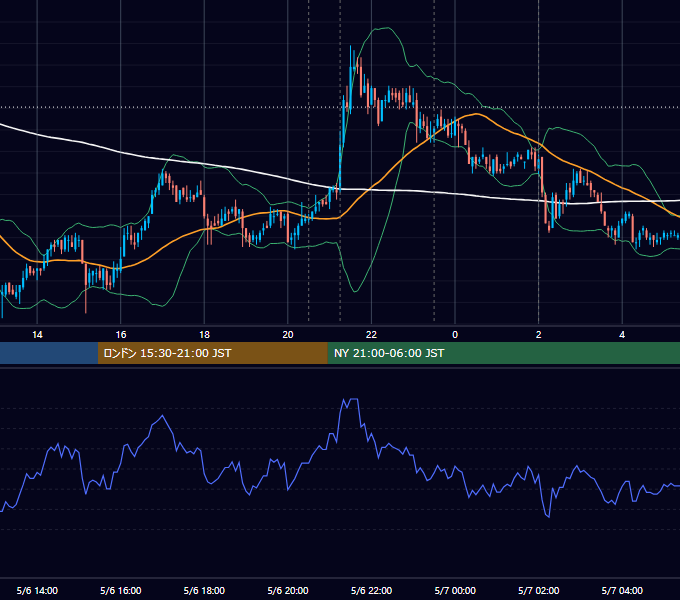
Task: Click the 0 hour label on time axis
Action: pyautogui.click(x=455, y=335)
